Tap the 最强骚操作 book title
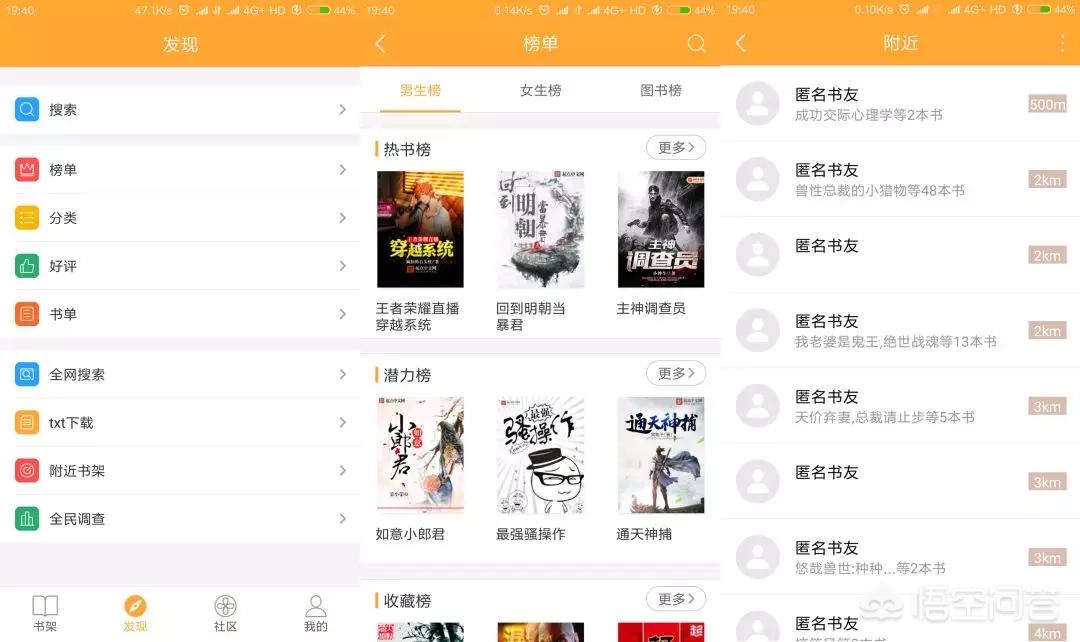 pyautogui.click(x=531, y=534)
